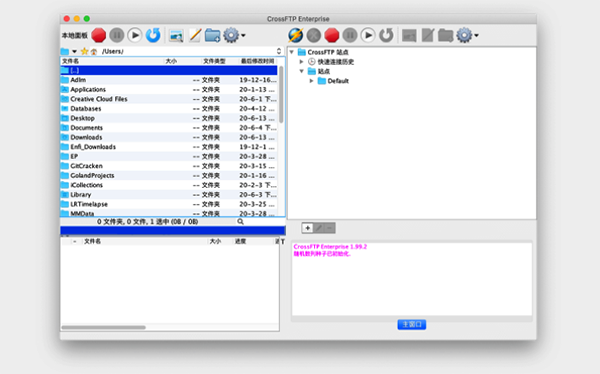
Task: Expand the 快速连接历史 tree node
Action: tap(302, 62)
